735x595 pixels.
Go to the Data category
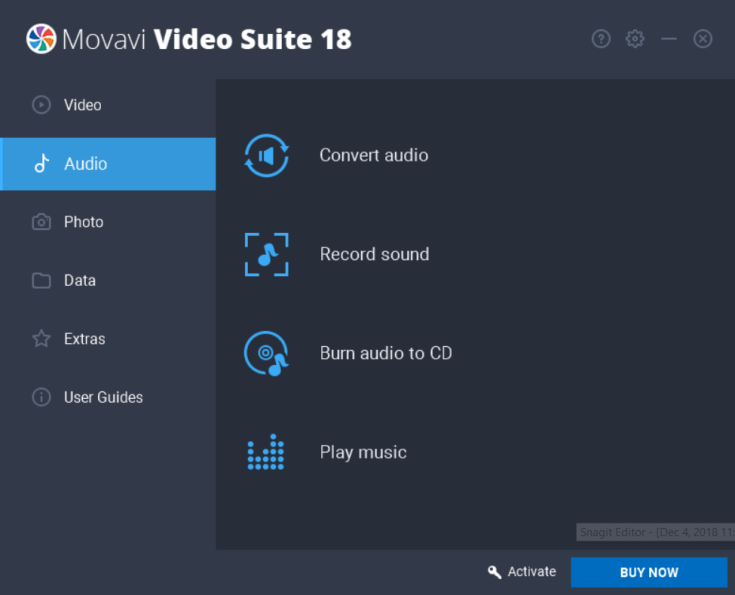(108, 280)
